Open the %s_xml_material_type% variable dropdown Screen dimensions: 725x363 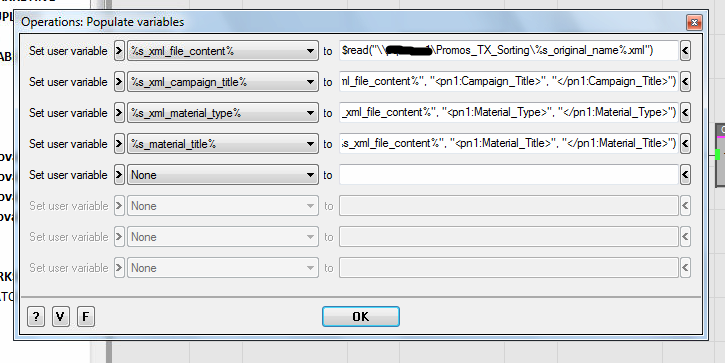tap(223, 113)
